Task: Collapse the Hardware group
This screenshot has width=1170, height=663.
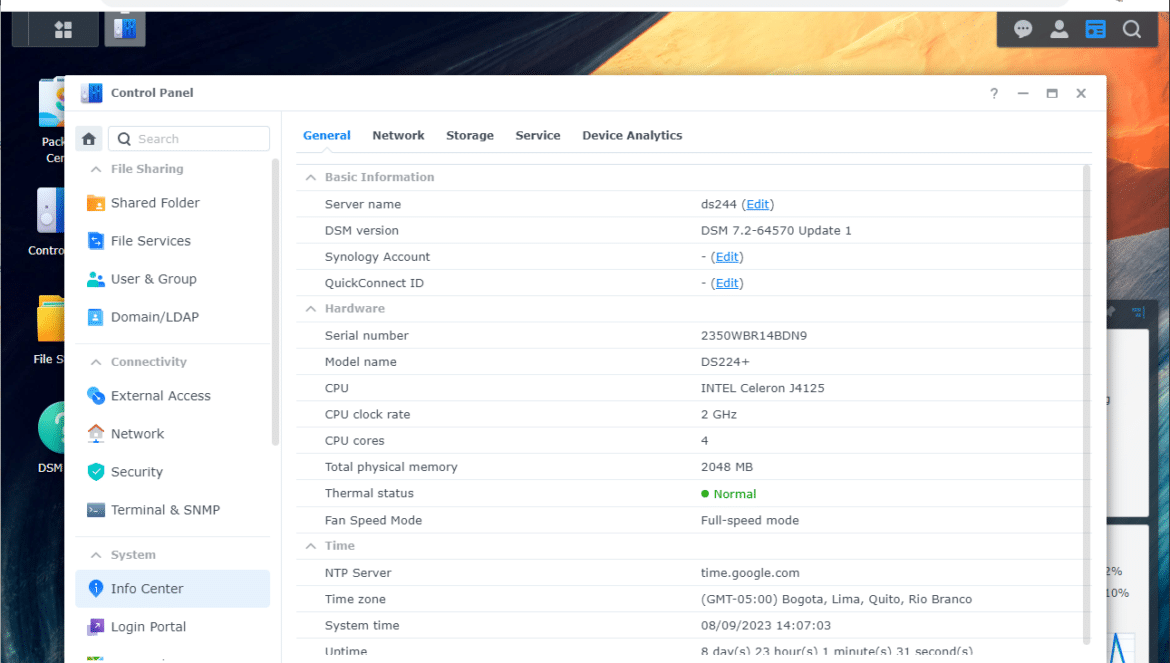Action: tap(310, 309)
